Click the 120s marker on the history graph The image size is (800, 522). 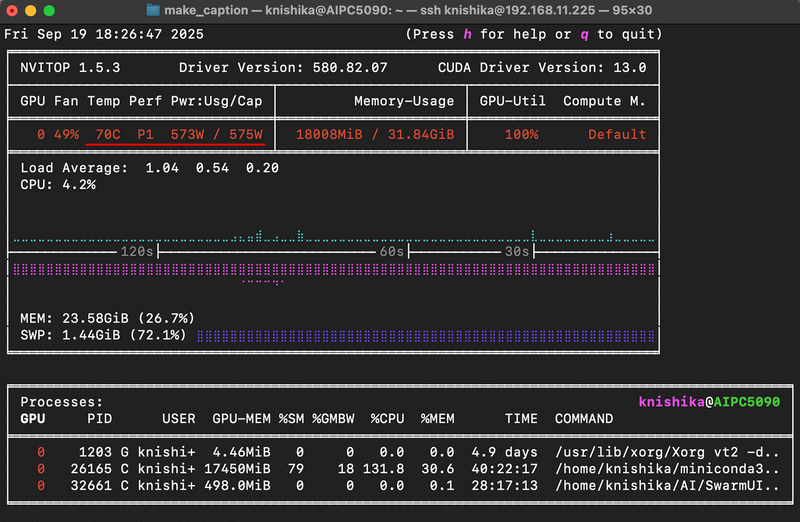click(x=136, y=251)
